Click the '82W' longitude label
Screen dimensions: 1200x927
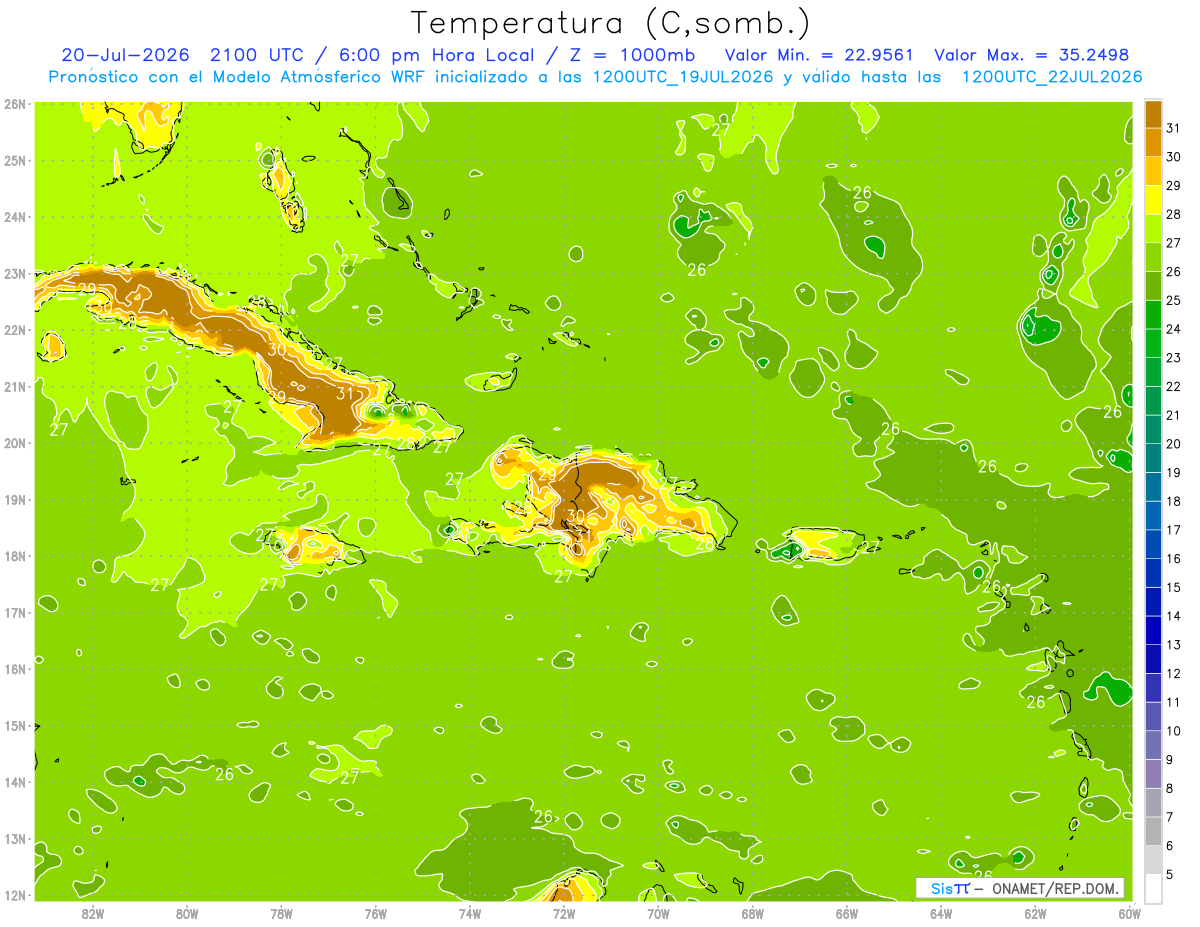click(x=93, y=913)
